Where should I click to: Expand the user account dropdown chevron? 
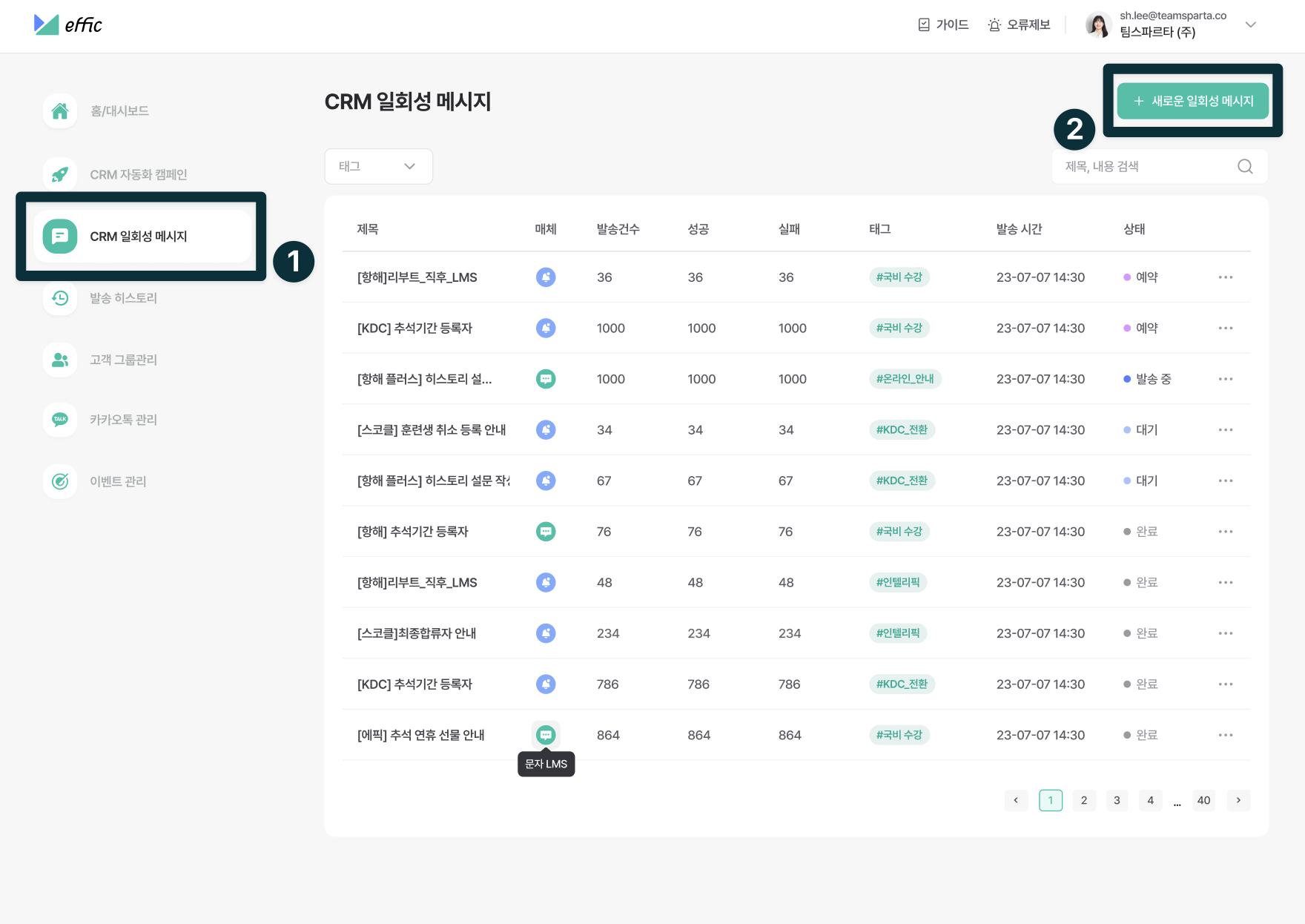pyautogui.click(x=1250, y=25)
